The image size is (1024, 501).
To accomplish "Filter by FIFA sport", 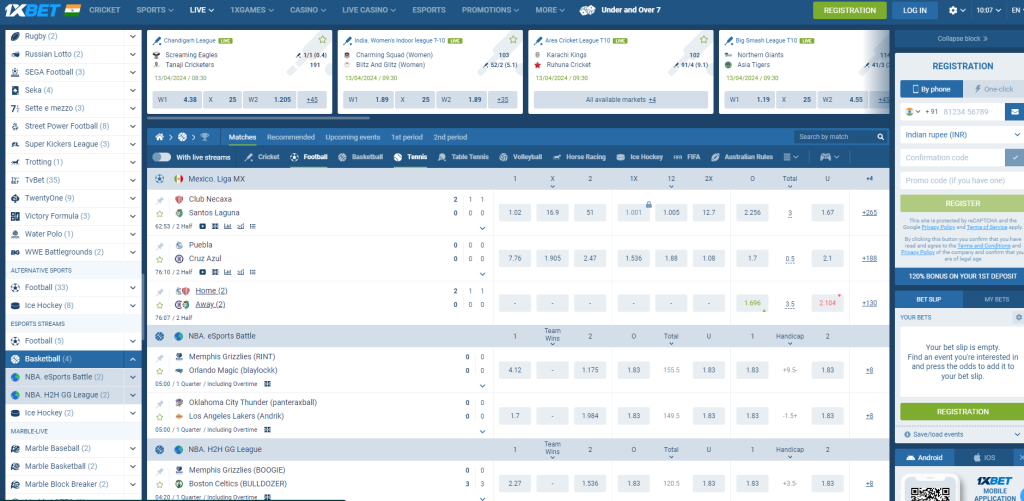I will coord(686,157).
